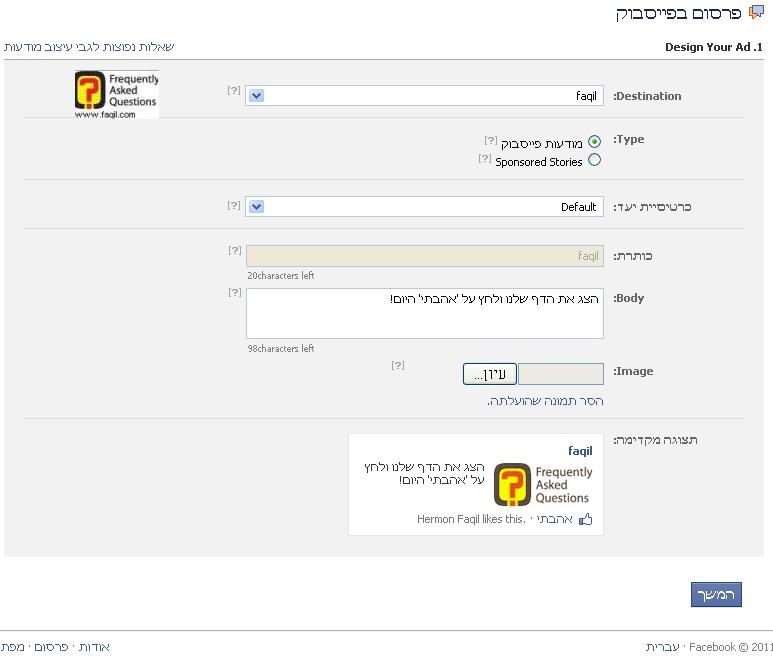Image resolution: width=773 pixels, height=660 pixels.
Task: Click the Facebook advertising megaphone icon
Action: (756, 13)
